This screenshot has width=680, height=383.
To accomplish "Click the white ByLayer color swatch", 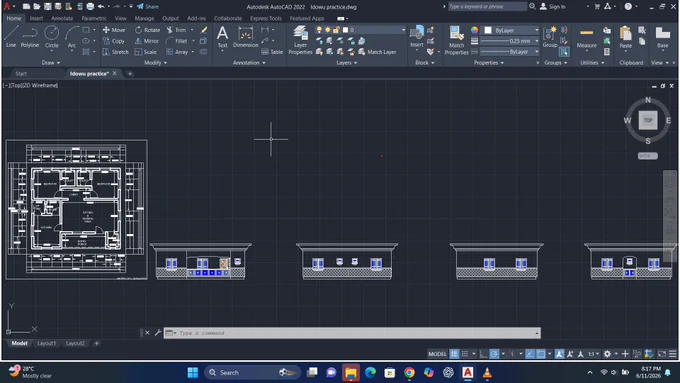I will point(488,30).
